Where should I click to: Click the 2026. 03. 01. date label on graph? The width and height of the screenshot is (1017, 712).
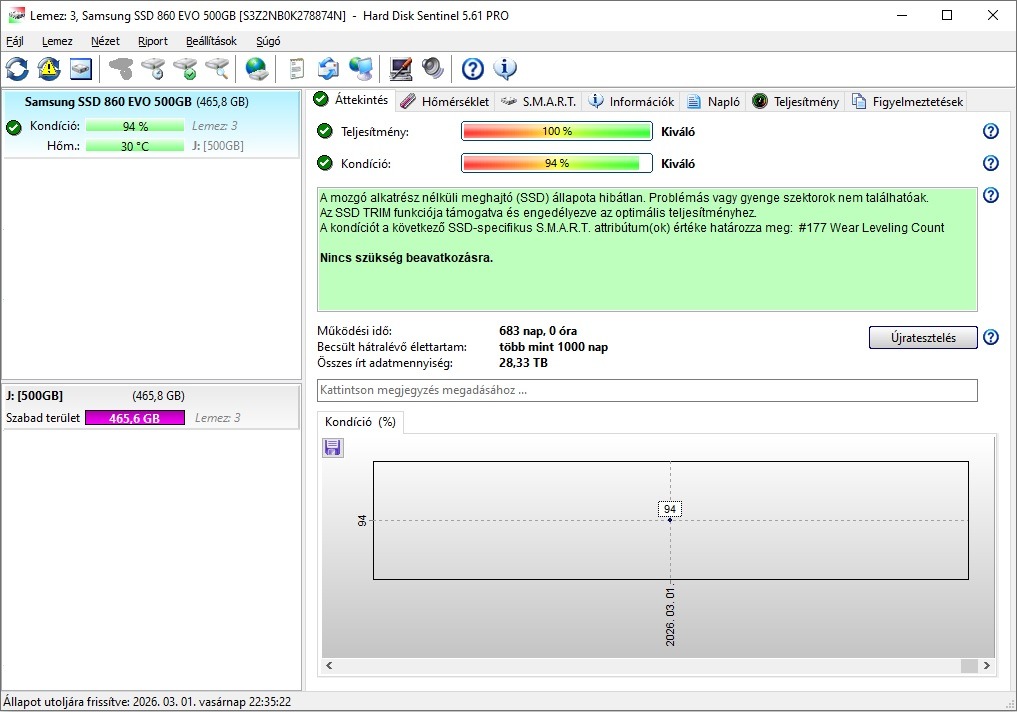tap(670, 617)
